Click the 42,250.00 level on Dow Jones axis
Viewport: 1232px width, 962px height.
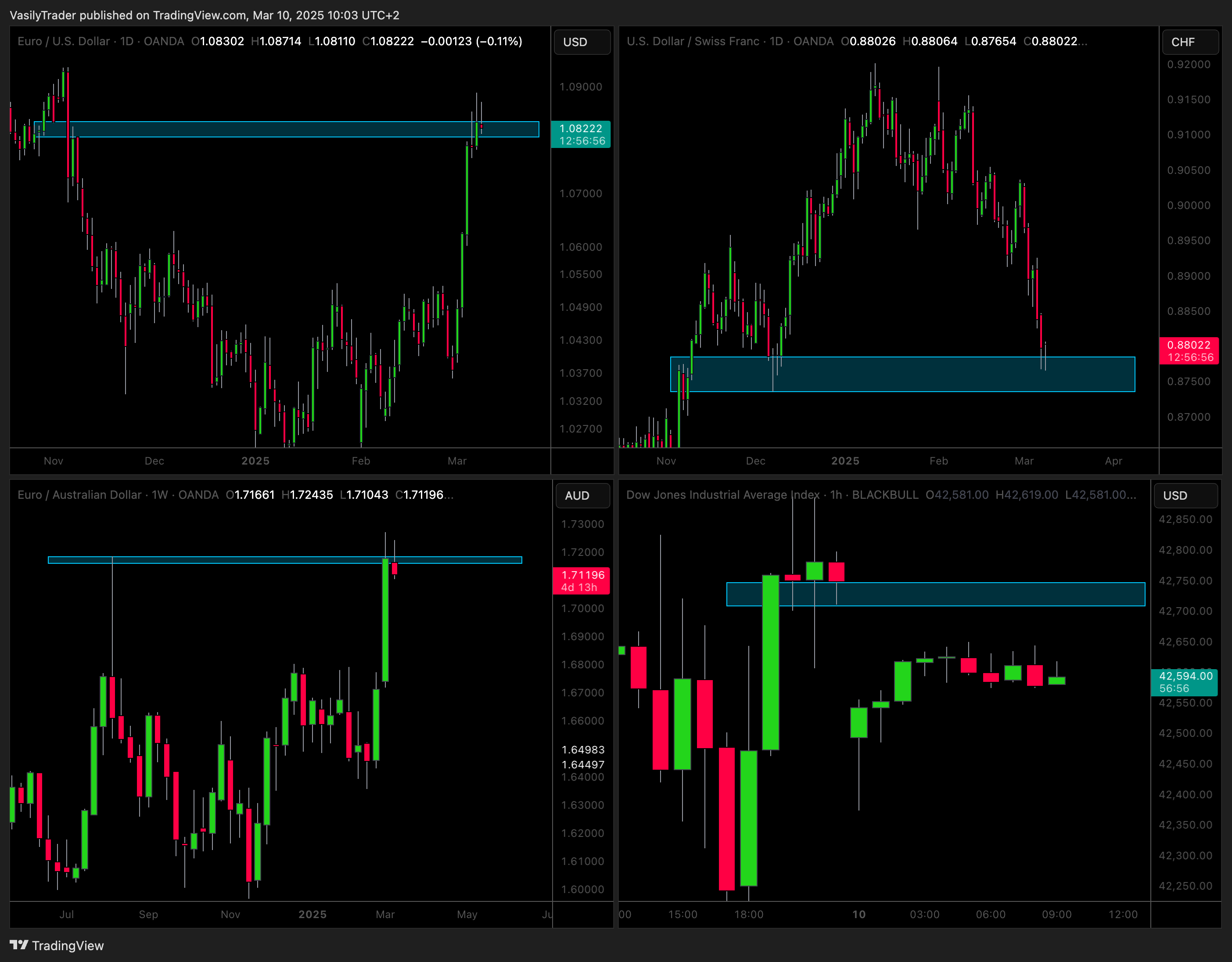coord(1185,886)
